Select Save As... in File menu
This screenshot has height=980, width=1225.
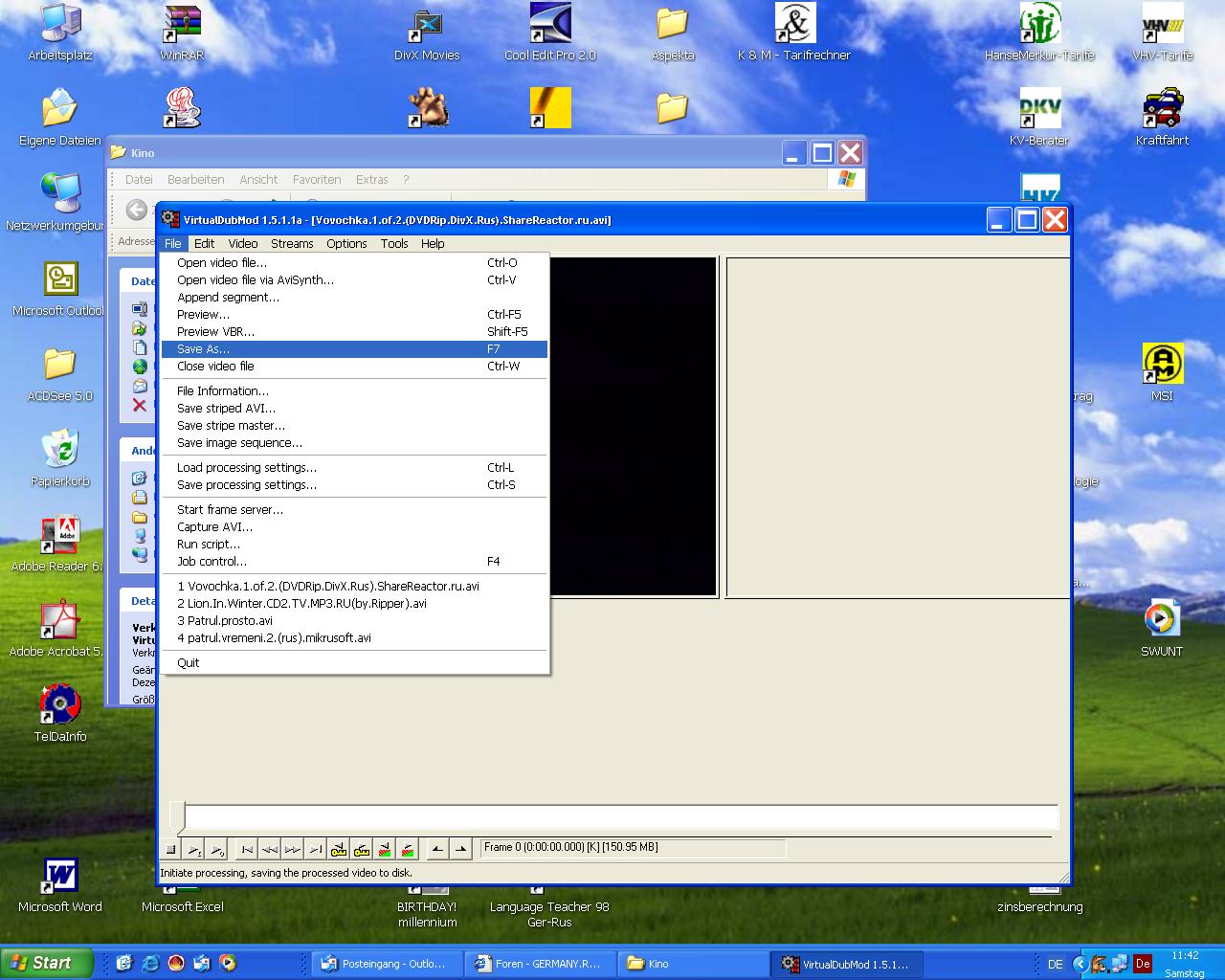pyautogui.click(x=354, y=349)
